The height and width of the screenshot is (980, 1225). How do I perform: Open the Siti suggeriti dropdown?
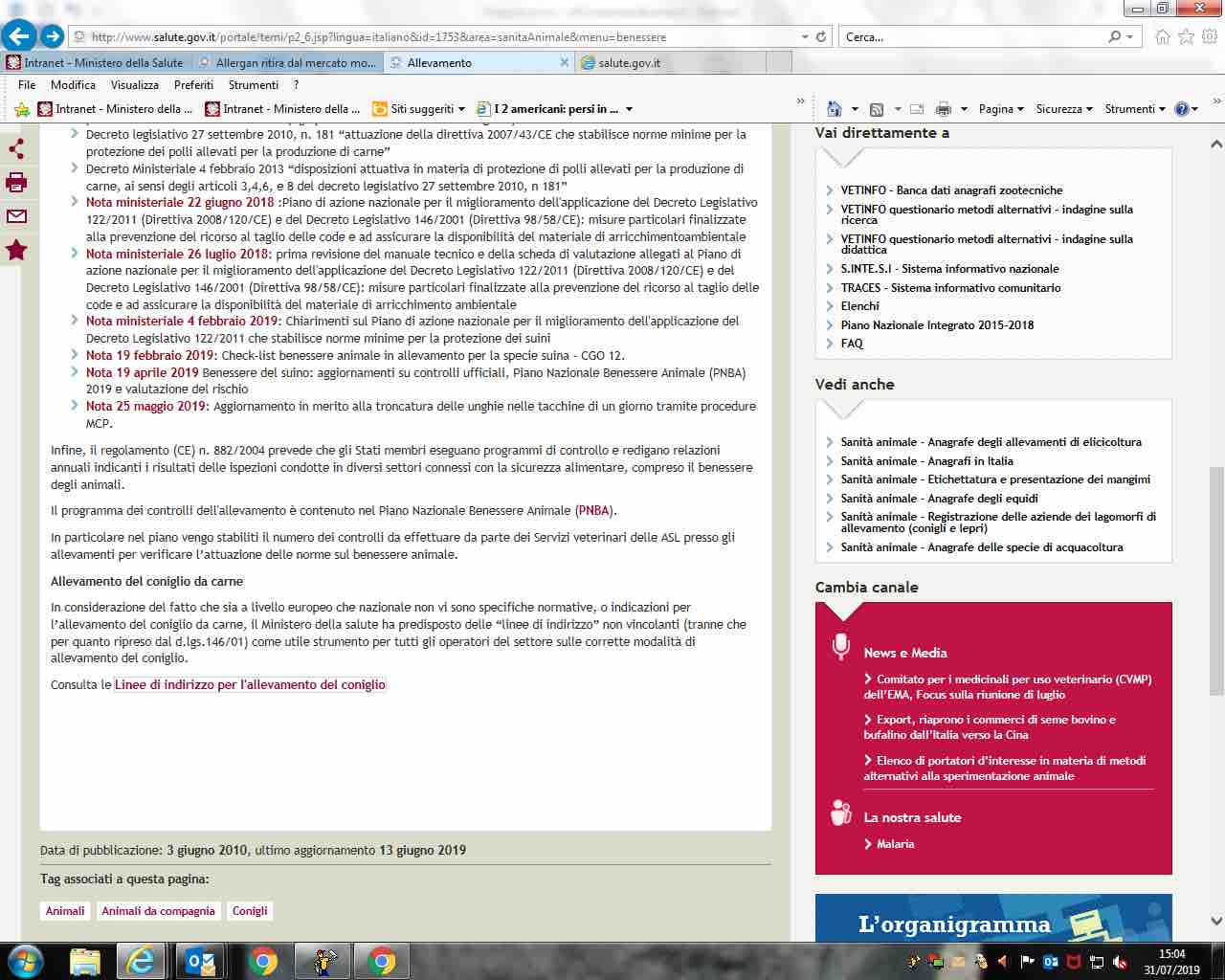pos(419,109)
